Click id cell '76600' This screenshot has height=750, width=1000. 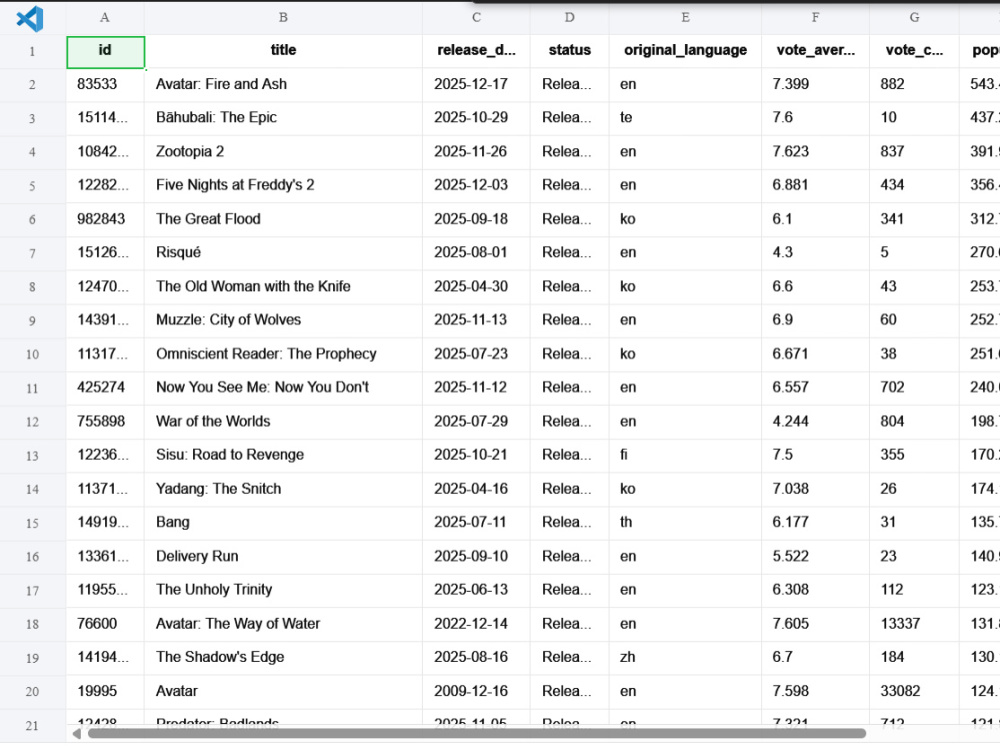(105, 624)
